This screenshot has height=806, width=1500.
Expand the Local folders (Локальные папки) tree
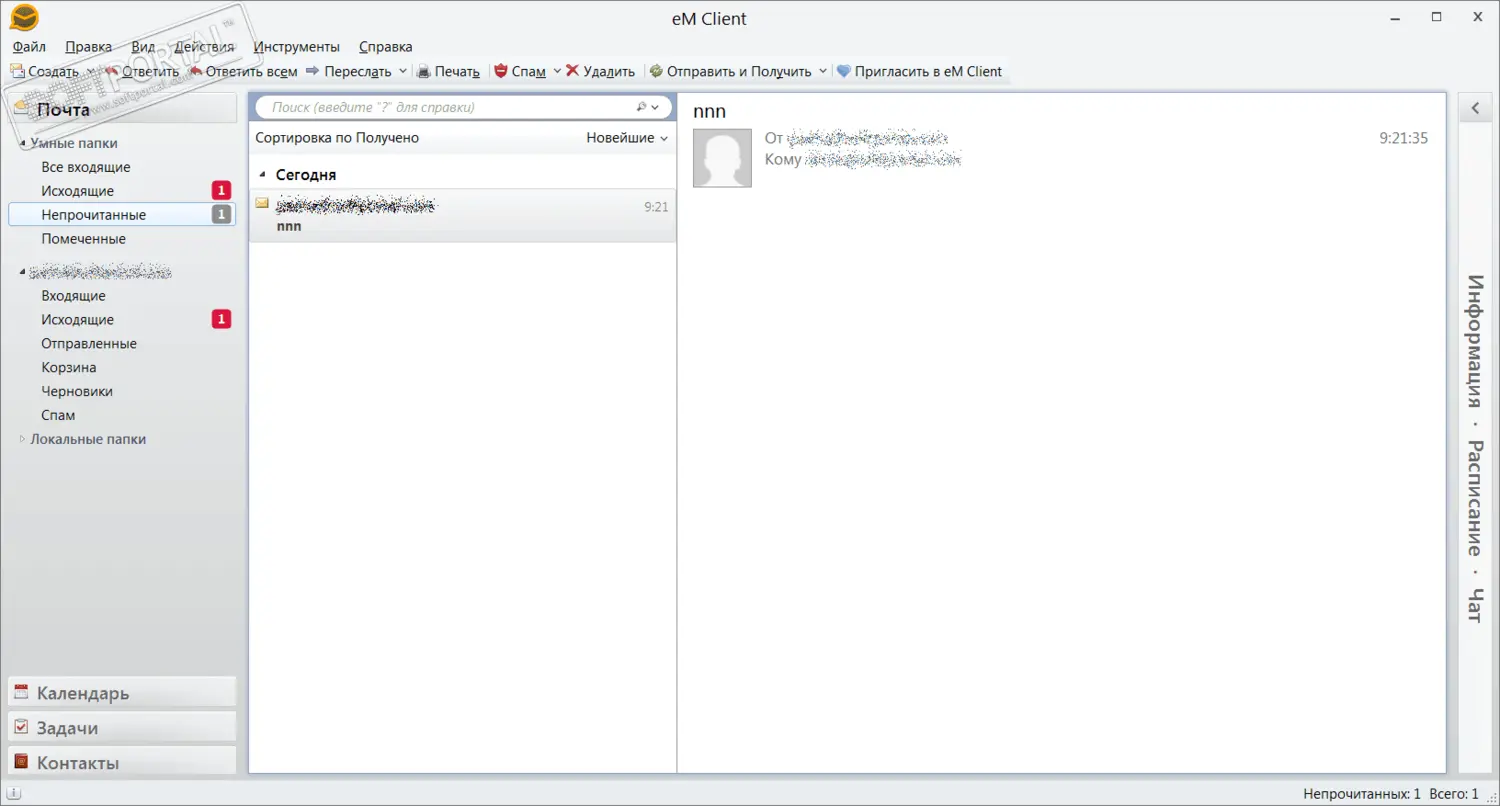coord(23,439)
